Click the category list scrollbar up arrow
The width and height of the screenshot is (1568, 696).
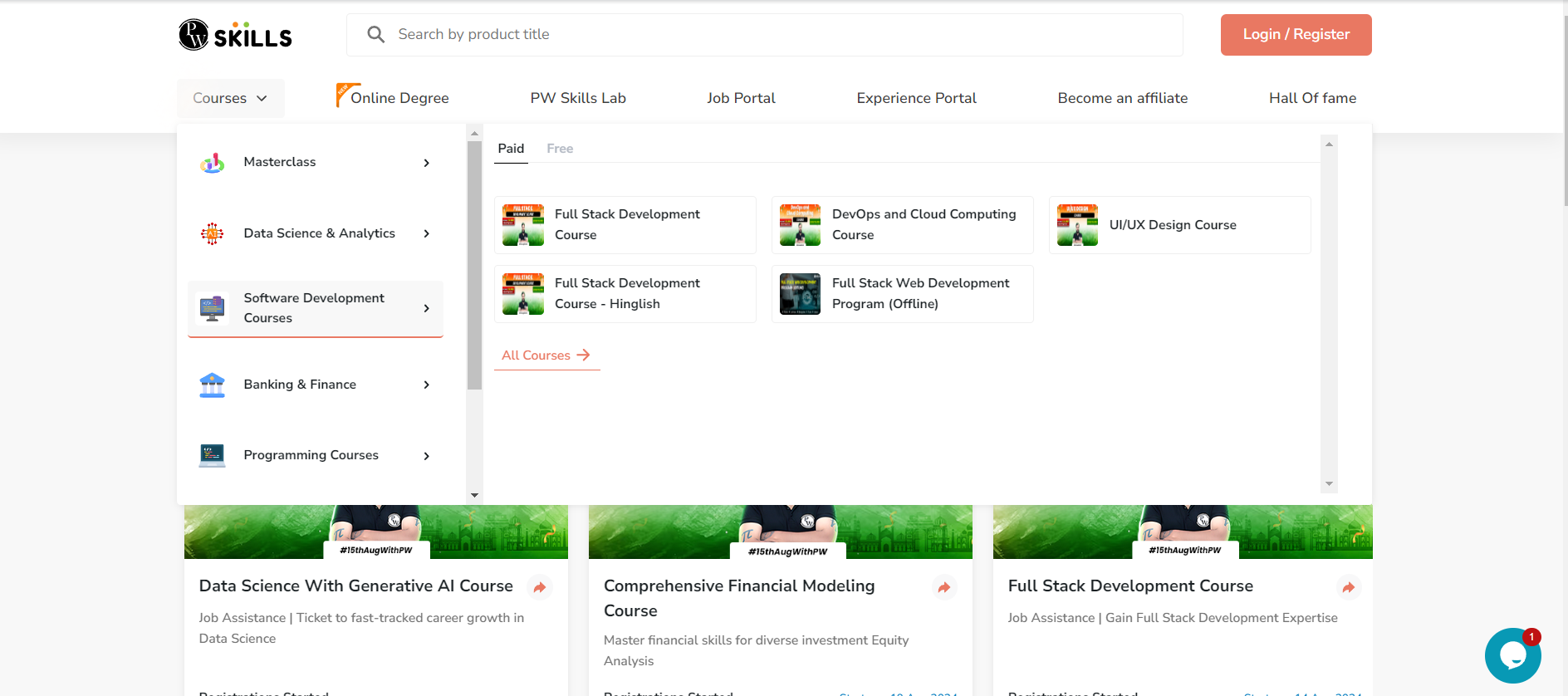[474, 133]
